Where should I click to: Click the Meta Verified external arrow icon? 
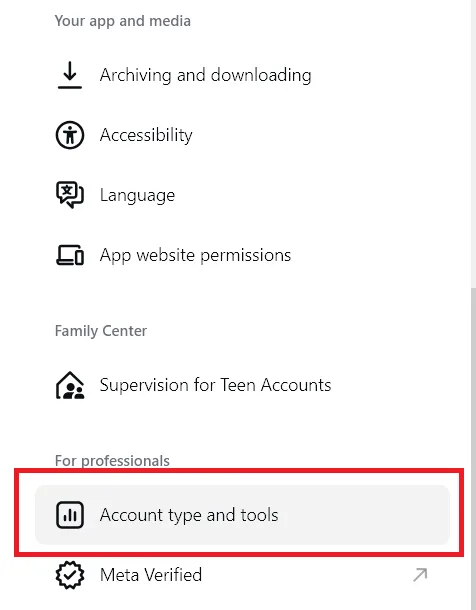(420, 575)
